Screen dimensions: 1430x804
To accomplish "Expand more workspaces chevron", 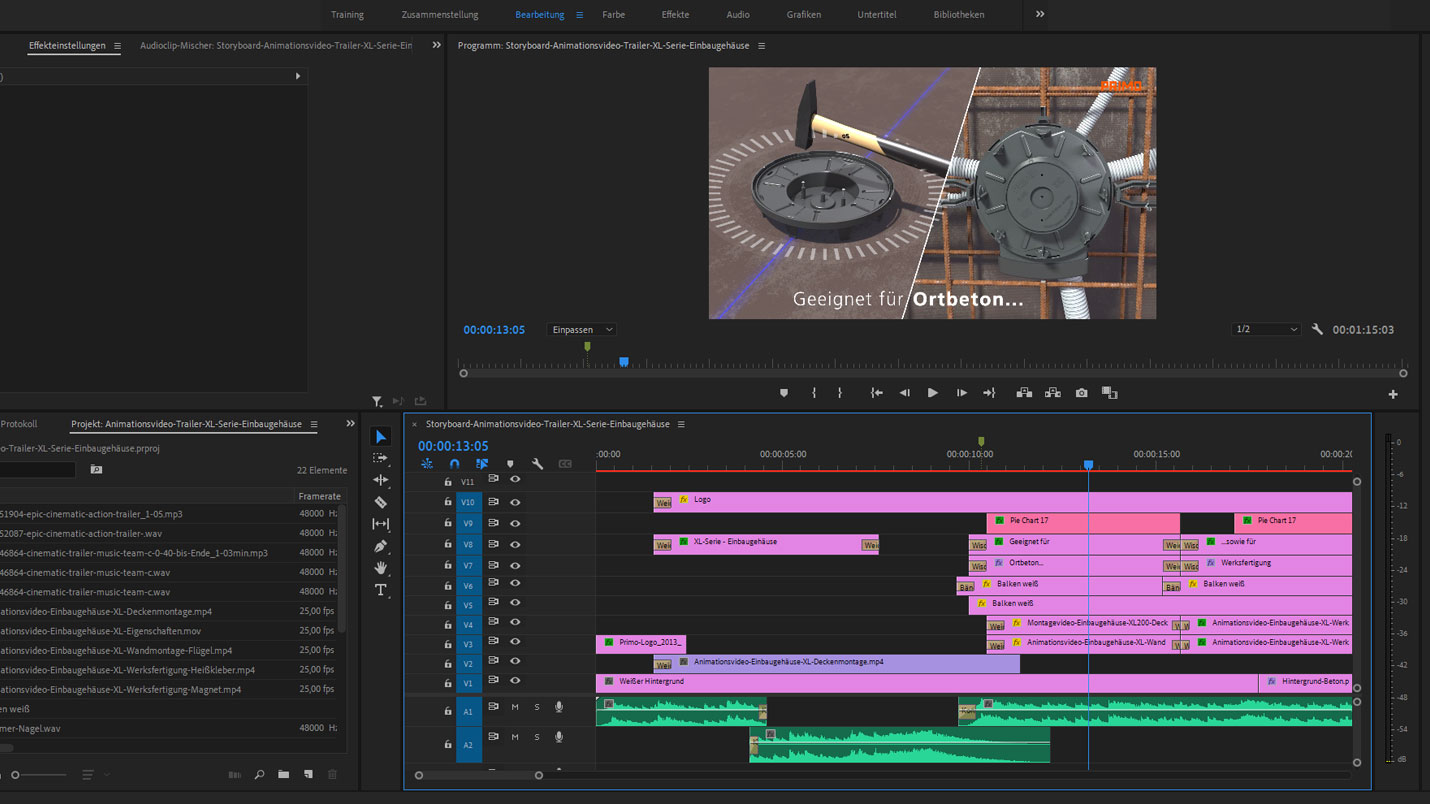I will point(1040,14).
